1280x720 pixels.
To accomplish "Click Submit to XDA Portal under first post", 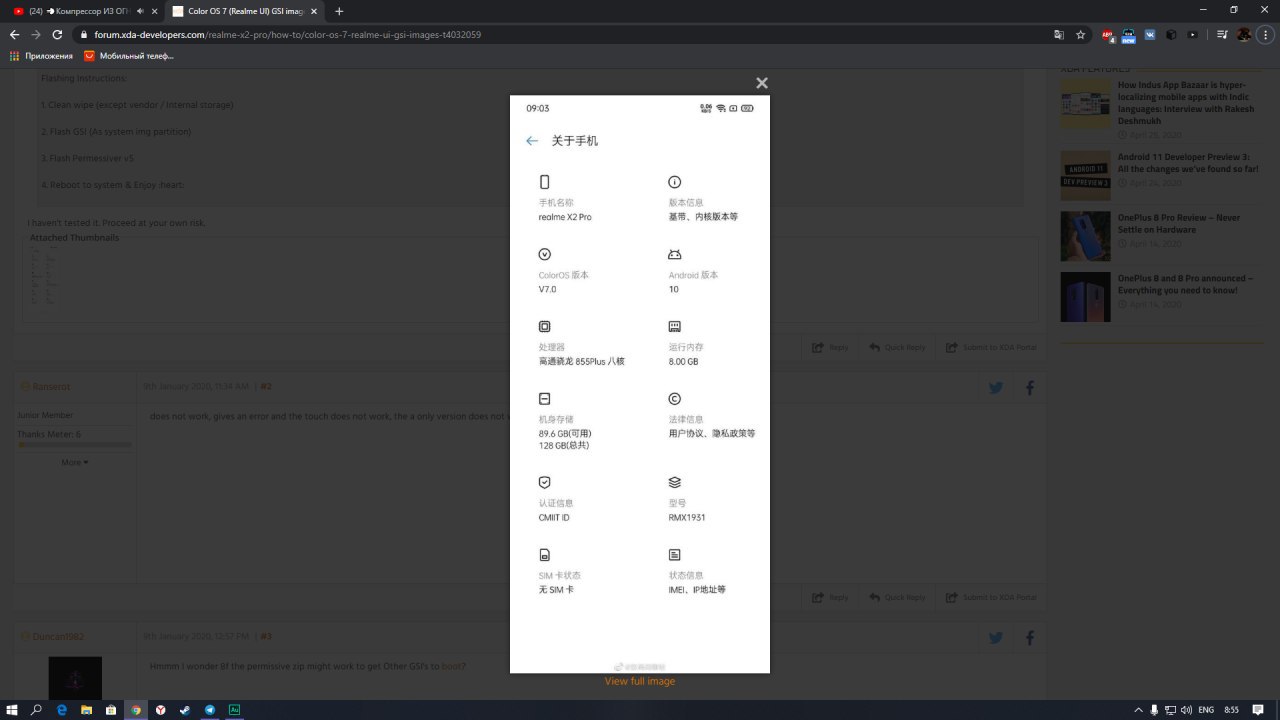I will [x=991, y=347].
